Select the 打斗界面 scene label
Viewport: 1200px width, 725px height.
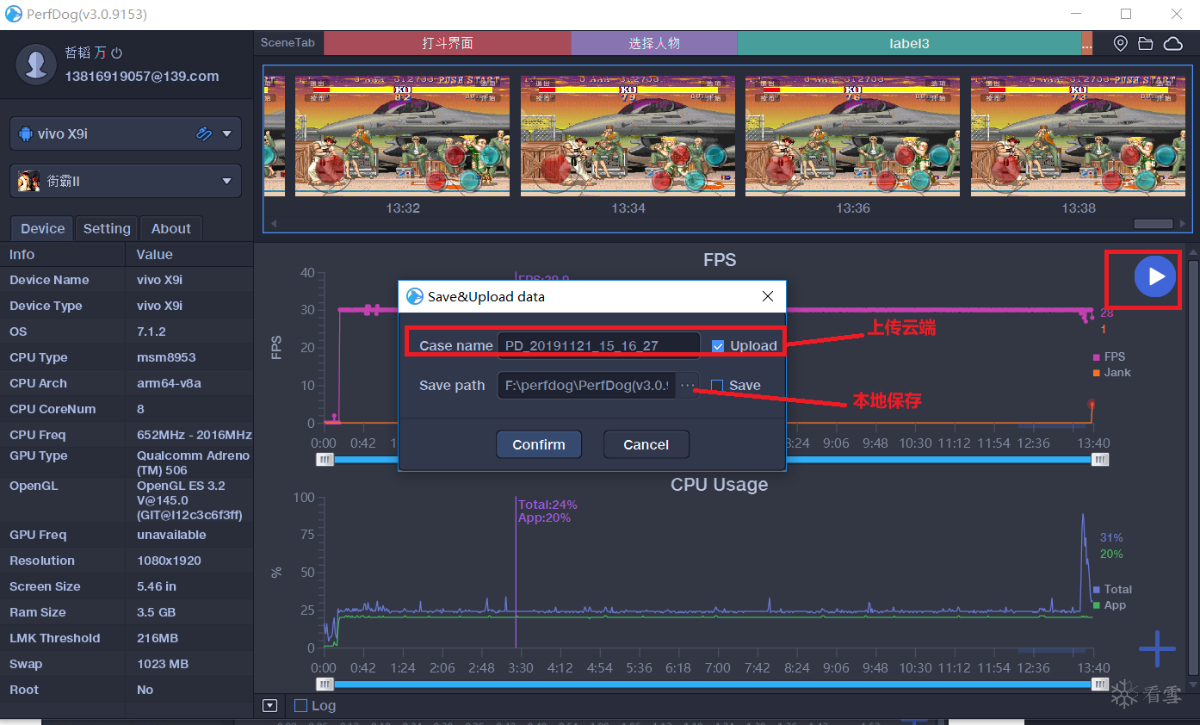(x=447, y=43)
